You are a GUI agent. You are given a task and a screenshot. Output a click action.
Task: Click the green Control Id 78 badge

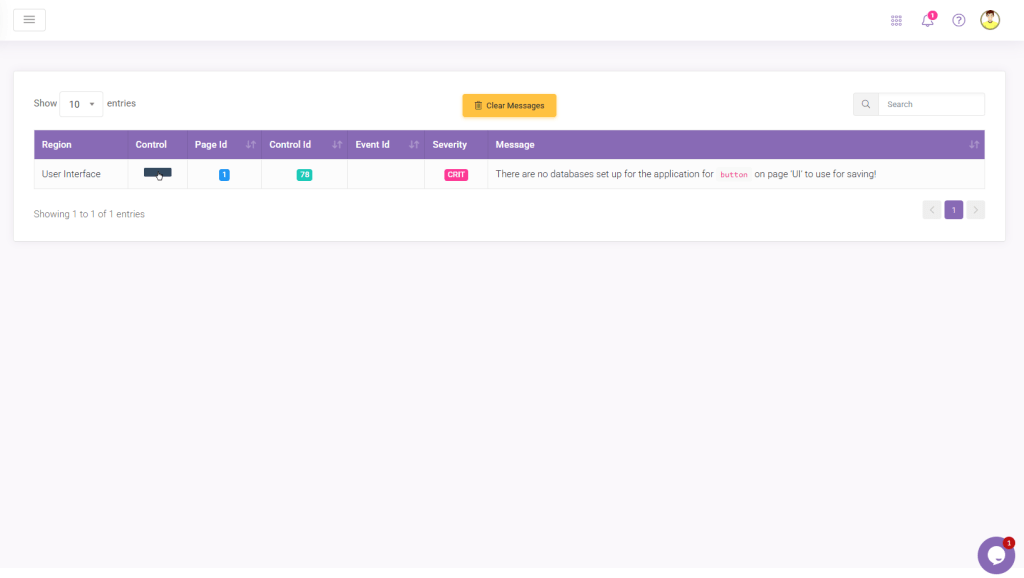(x=304, y=175)
